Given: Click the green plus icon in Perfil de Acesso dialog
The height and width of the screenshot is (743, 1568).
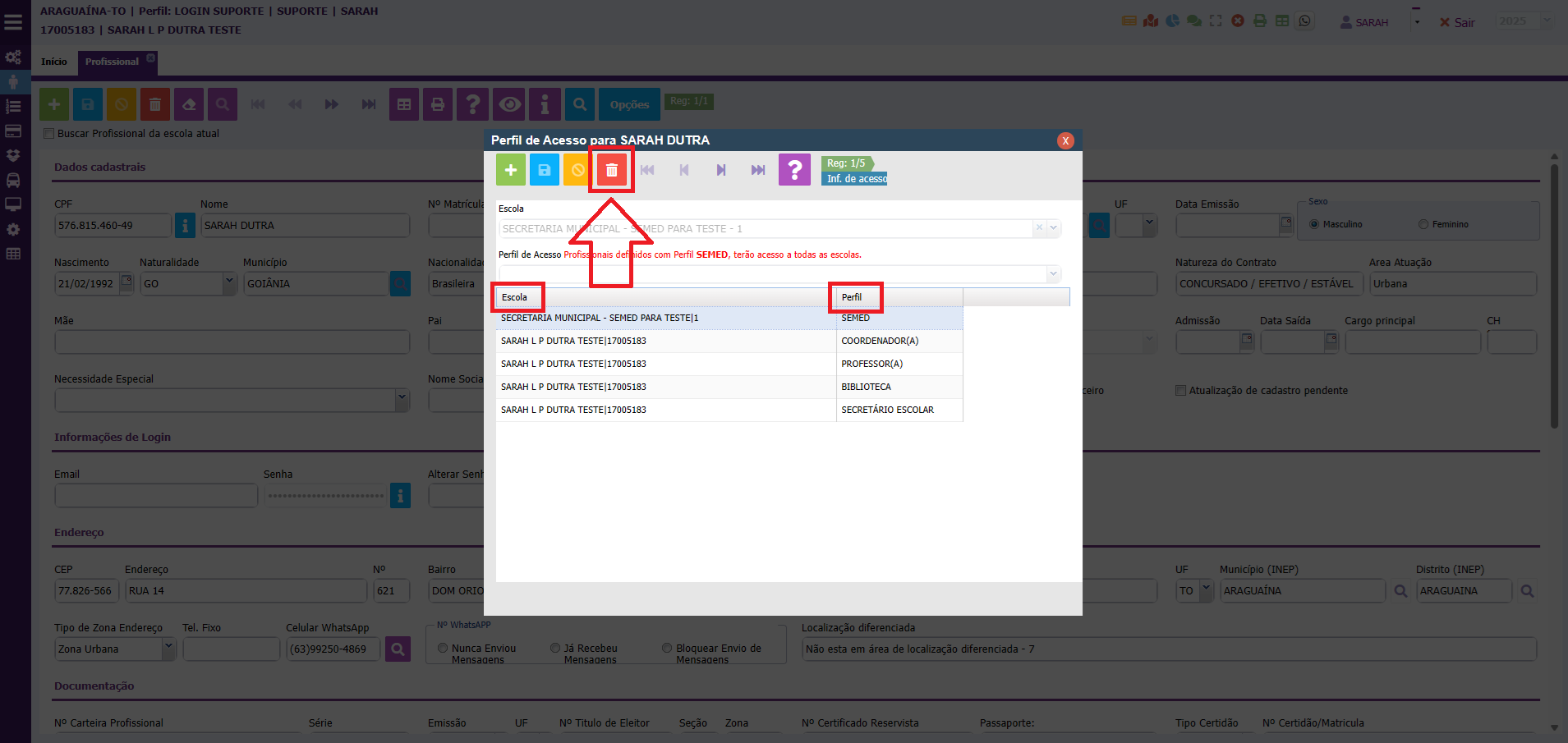Looking at the screenshot, I should coord(510,170).
